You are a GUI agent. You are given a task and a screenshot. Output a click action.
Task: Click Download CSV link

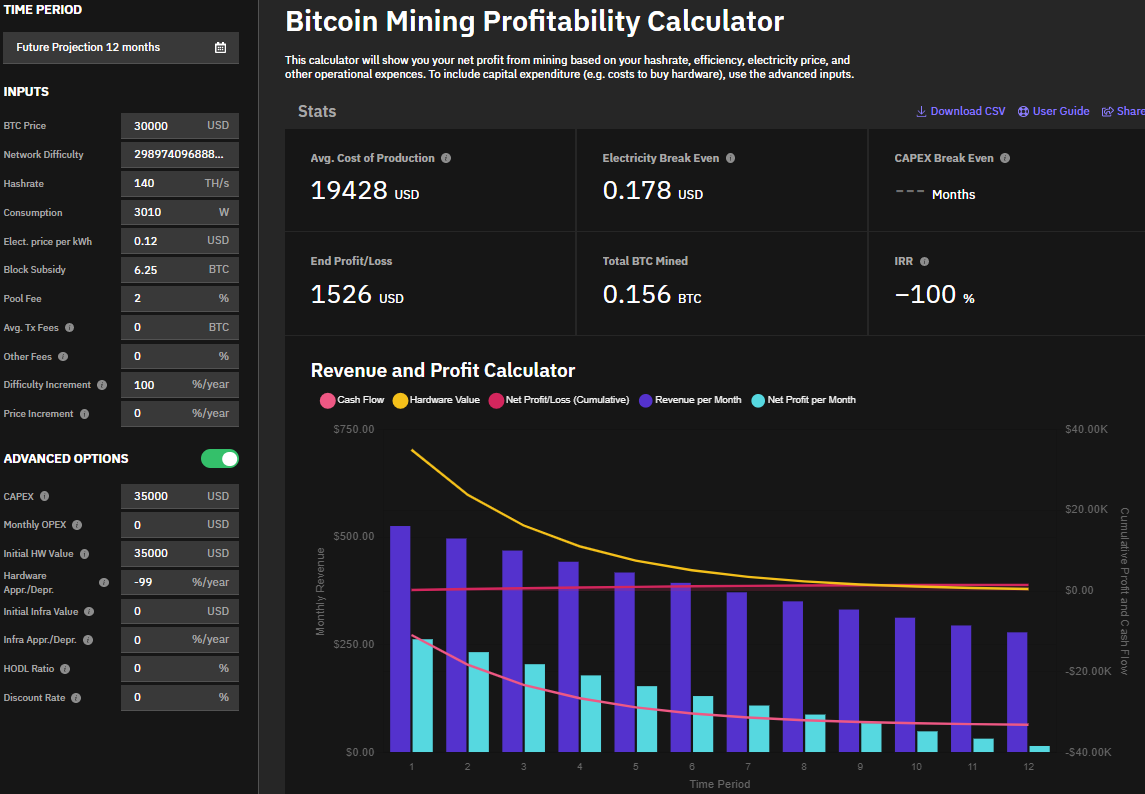(960, 111)
